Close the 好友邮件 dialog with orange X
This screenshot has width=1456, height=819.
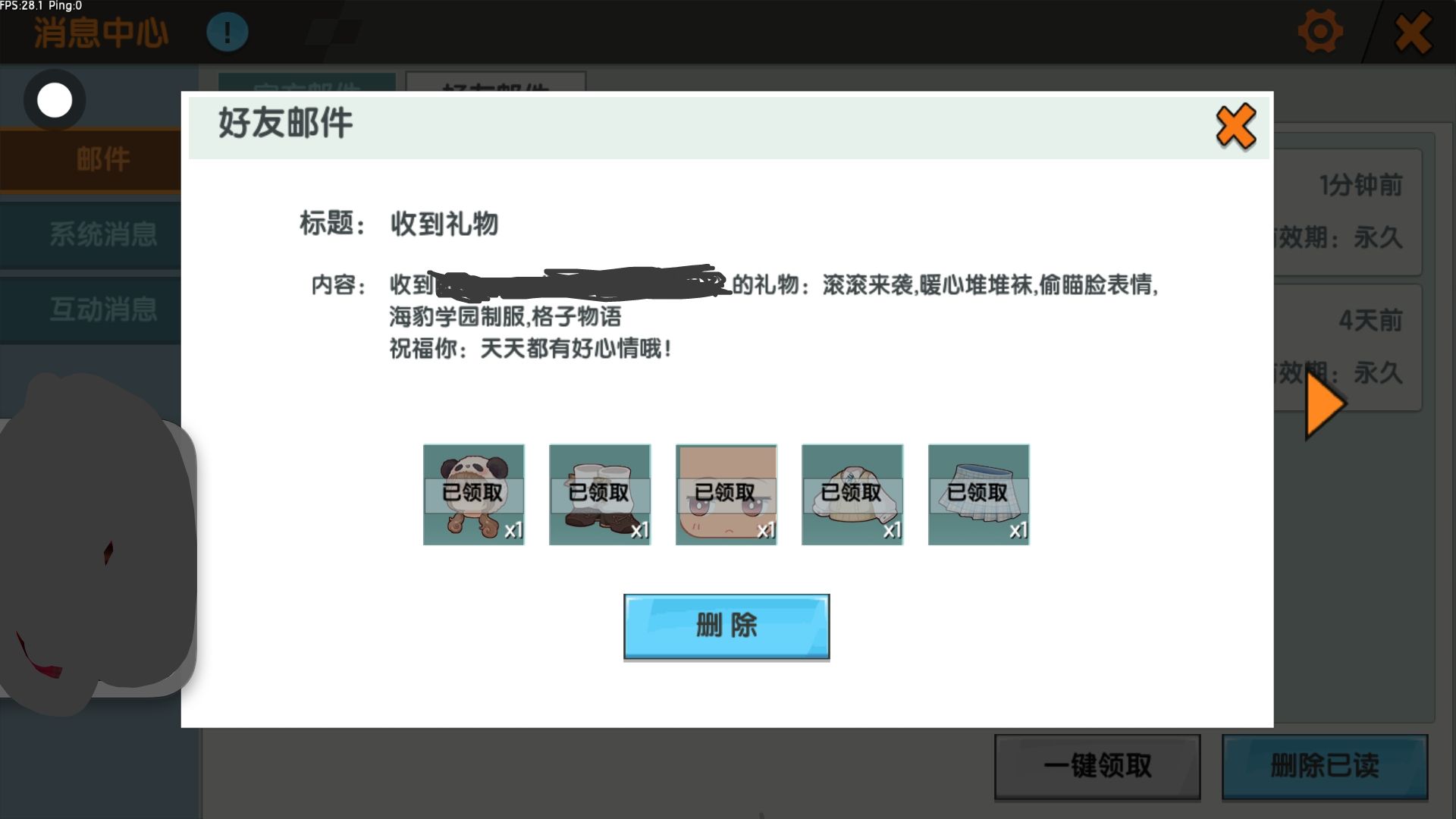(1235, 127)
